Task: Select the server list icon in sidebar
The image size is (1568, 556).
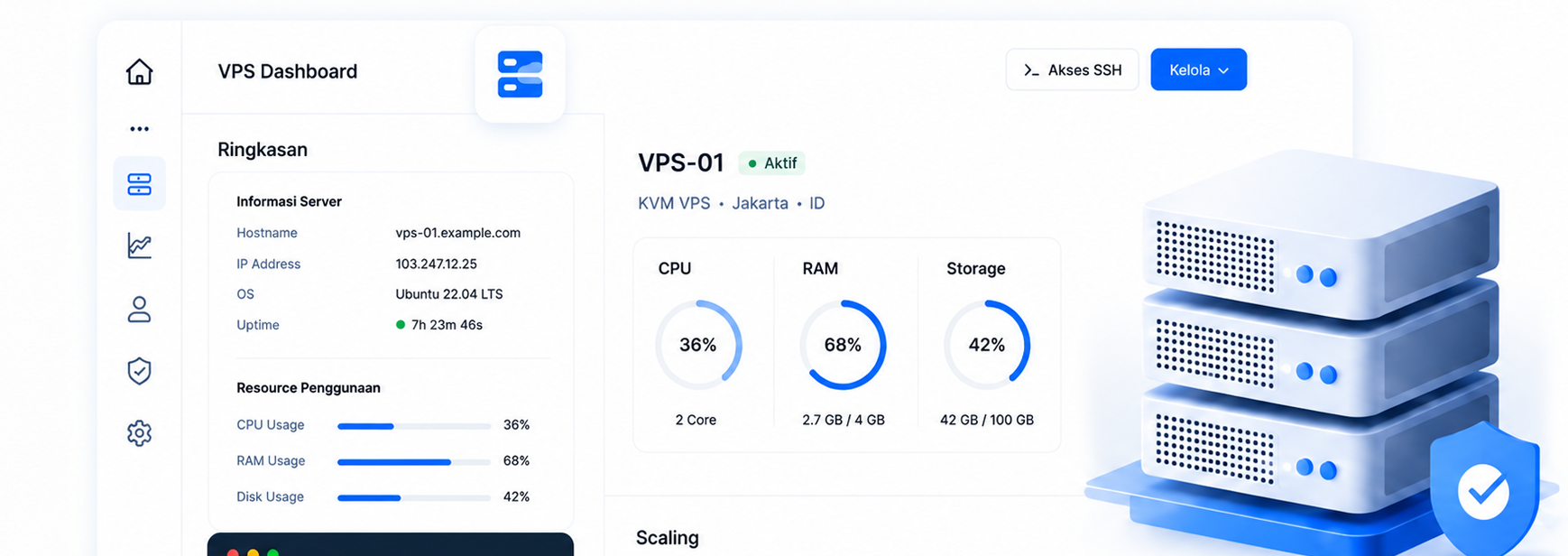Action: tap(139, 184)
